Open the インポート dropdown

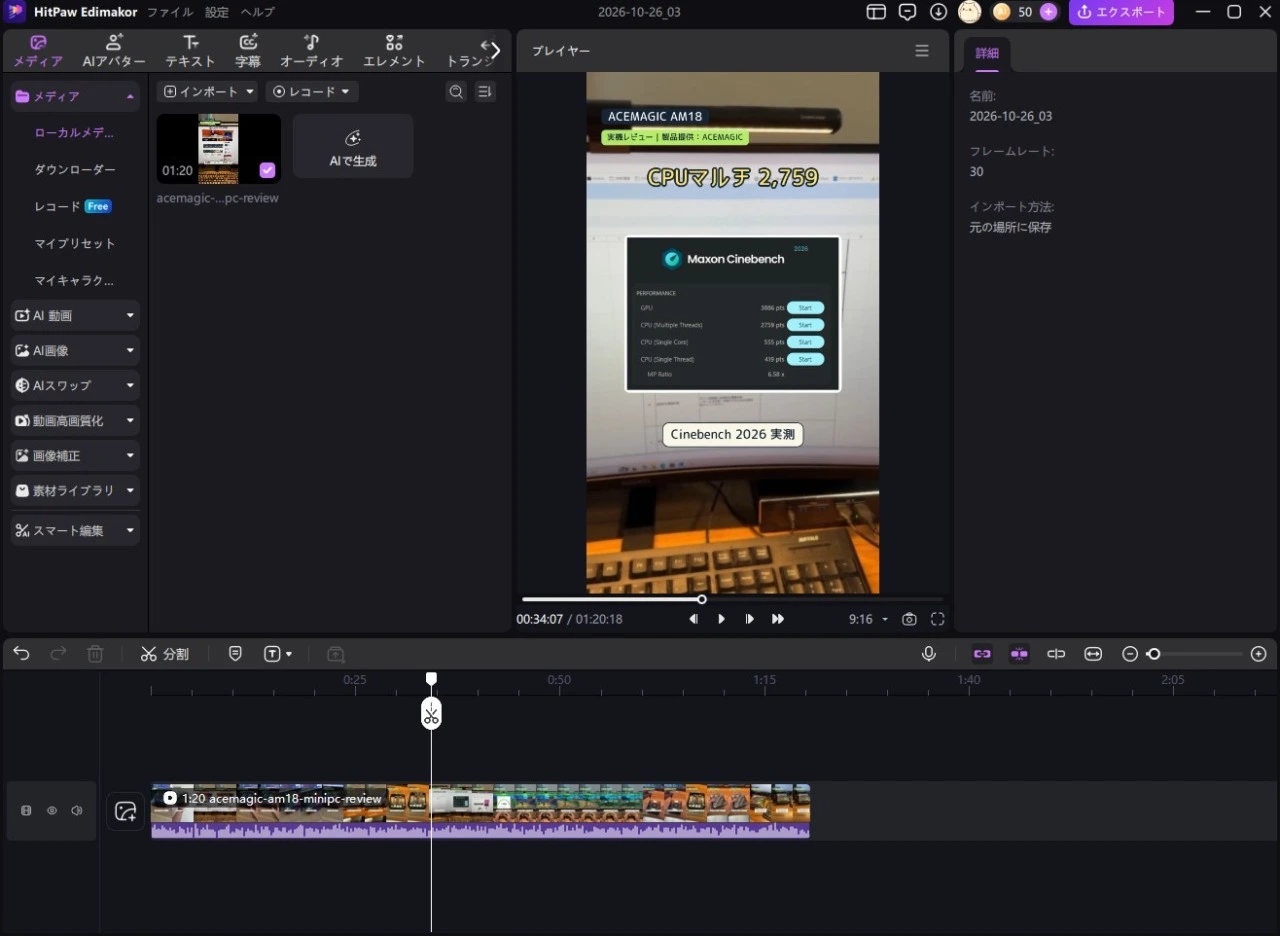[x=208, y=92]
